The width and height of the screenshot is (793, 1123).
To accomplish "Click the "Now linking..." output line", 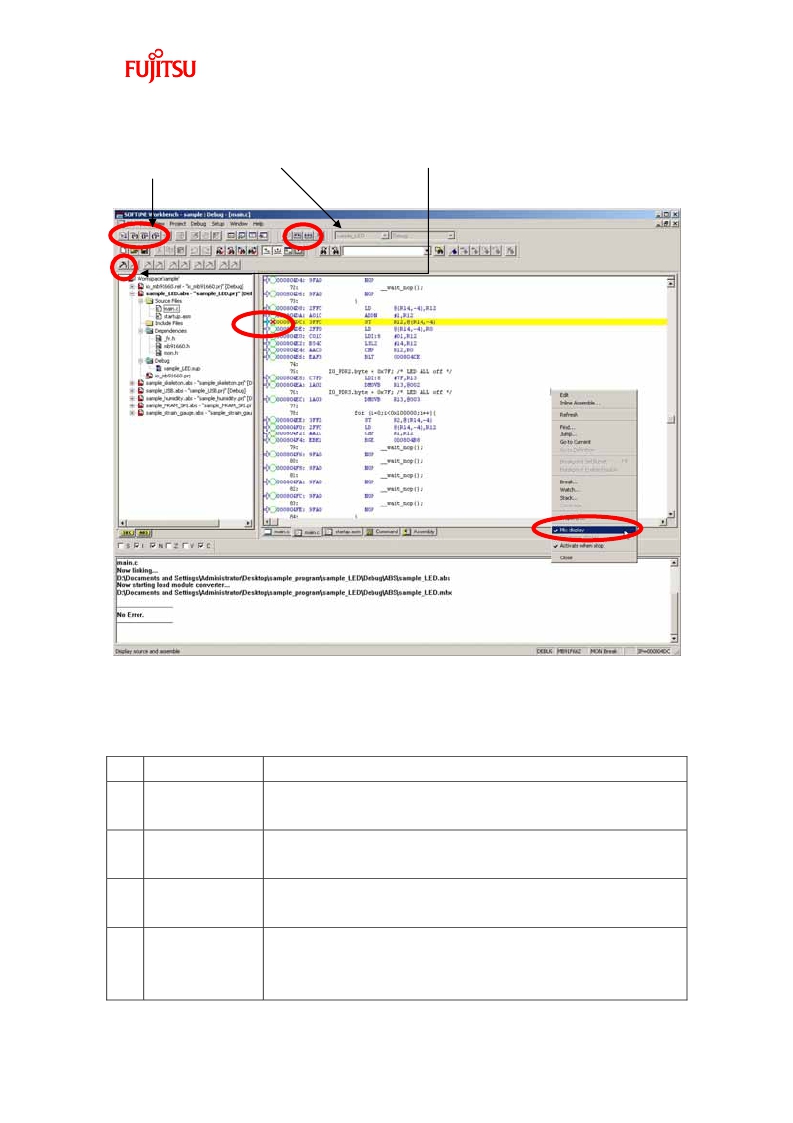I will click(x=137, y=571).
